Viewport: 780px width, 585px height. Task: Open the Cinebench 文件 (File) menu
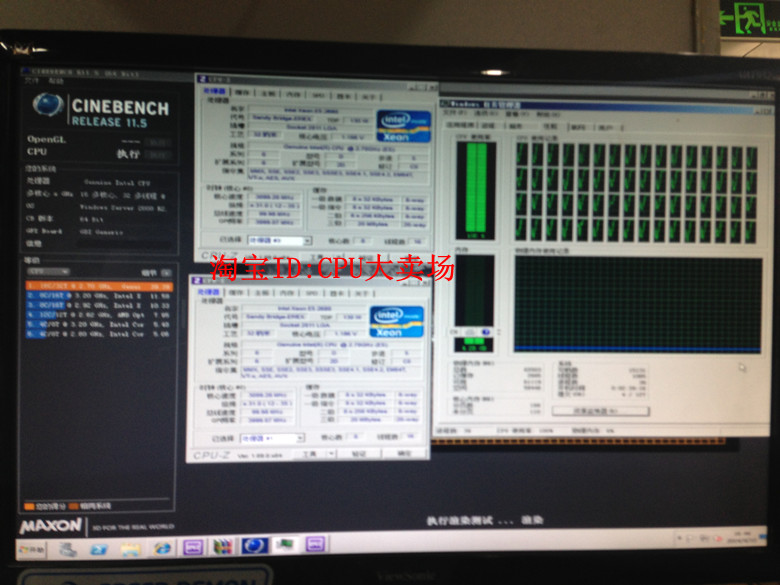click(31, 80)
